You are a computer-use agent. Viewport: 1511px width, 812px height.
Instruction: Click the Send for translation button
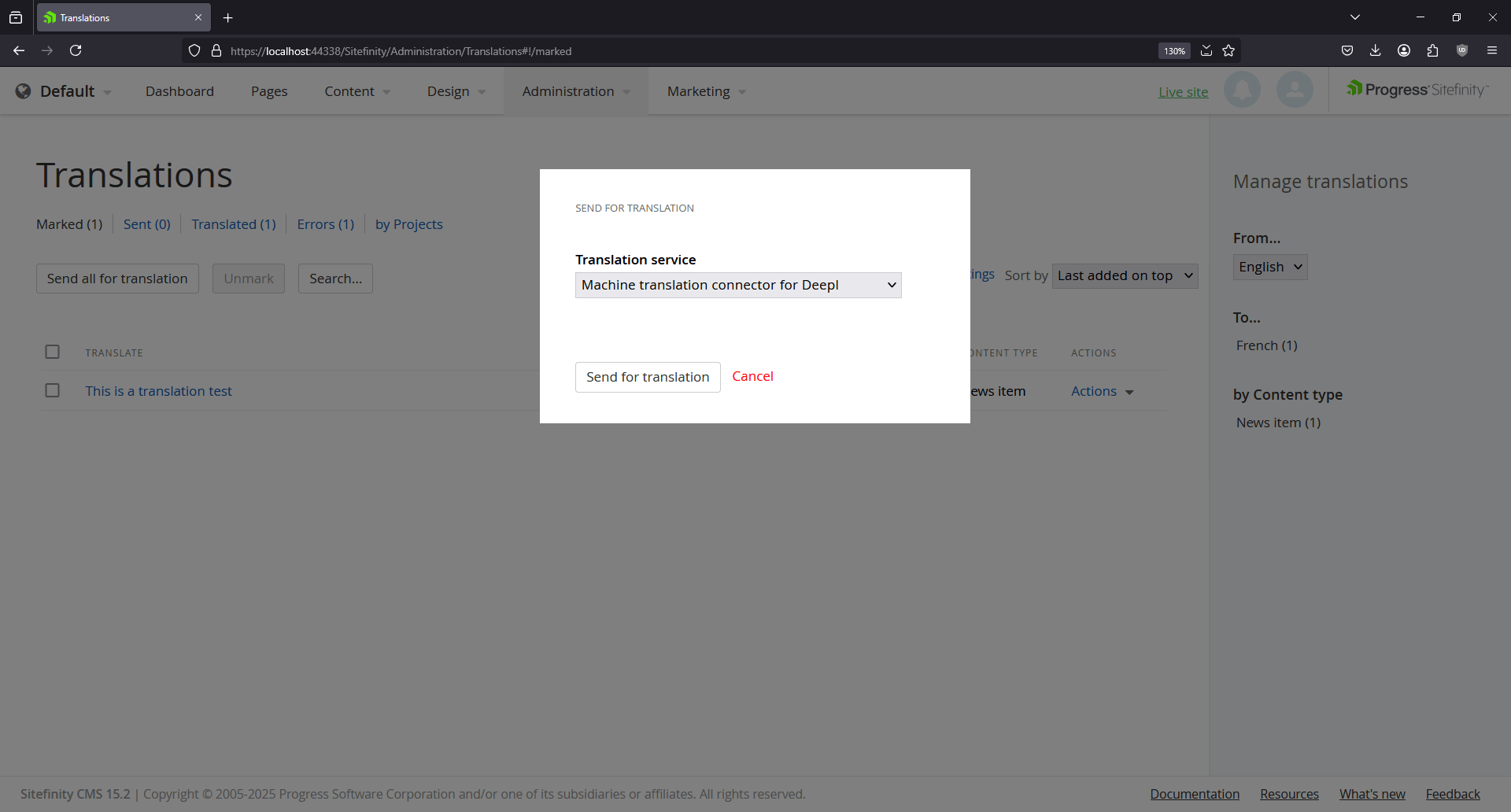(647, 377)
